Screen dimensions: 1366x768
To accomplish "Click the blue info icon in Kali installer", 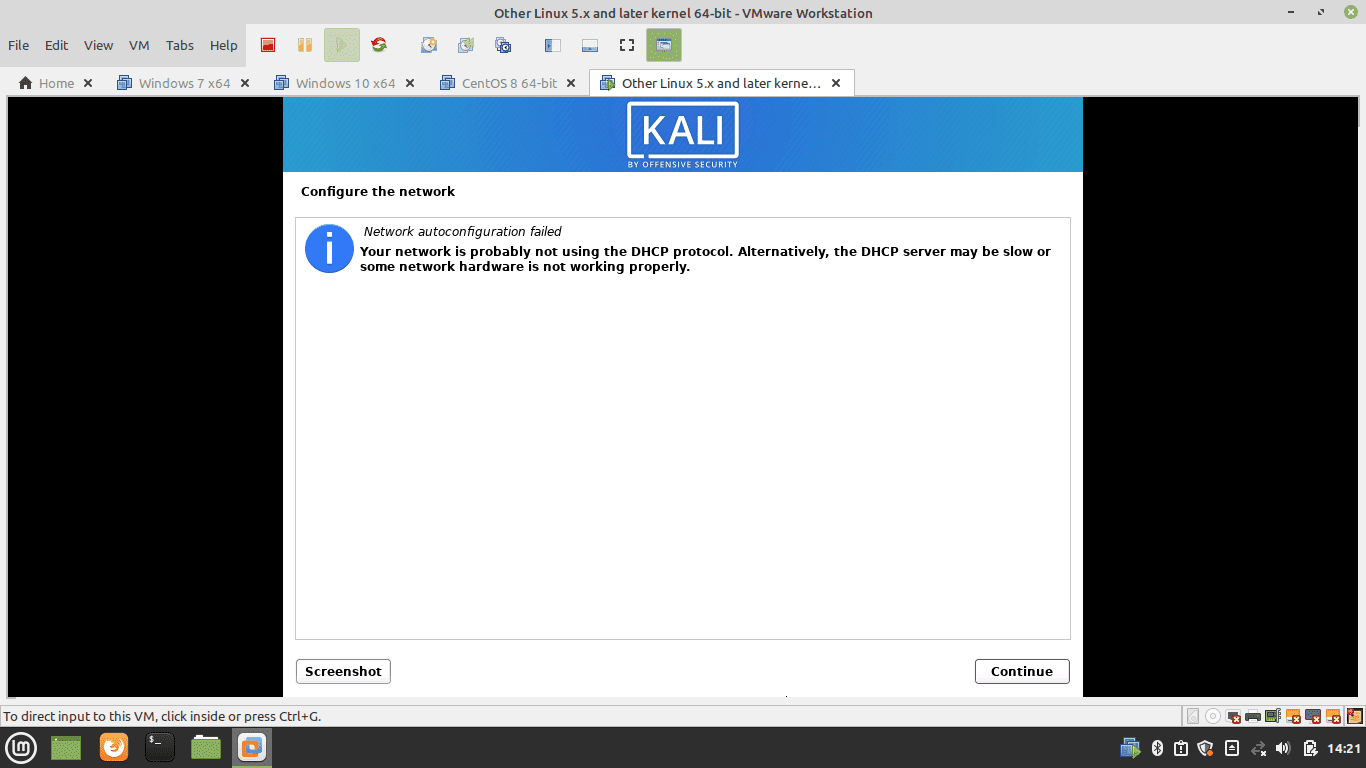I will coord(329,248).
